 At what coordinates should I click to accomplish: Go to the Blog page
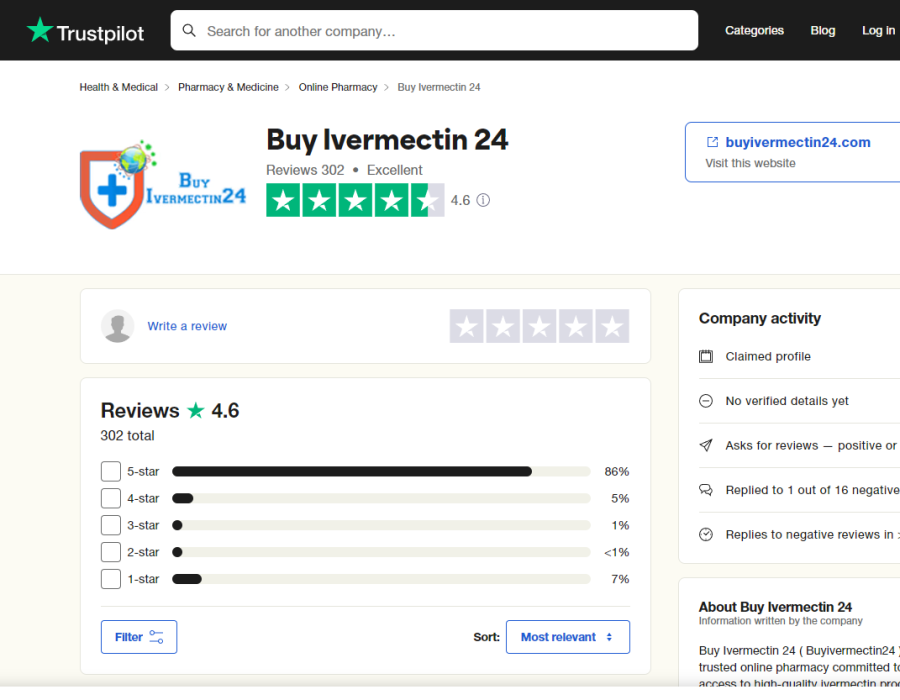click(x=823, y=31)
